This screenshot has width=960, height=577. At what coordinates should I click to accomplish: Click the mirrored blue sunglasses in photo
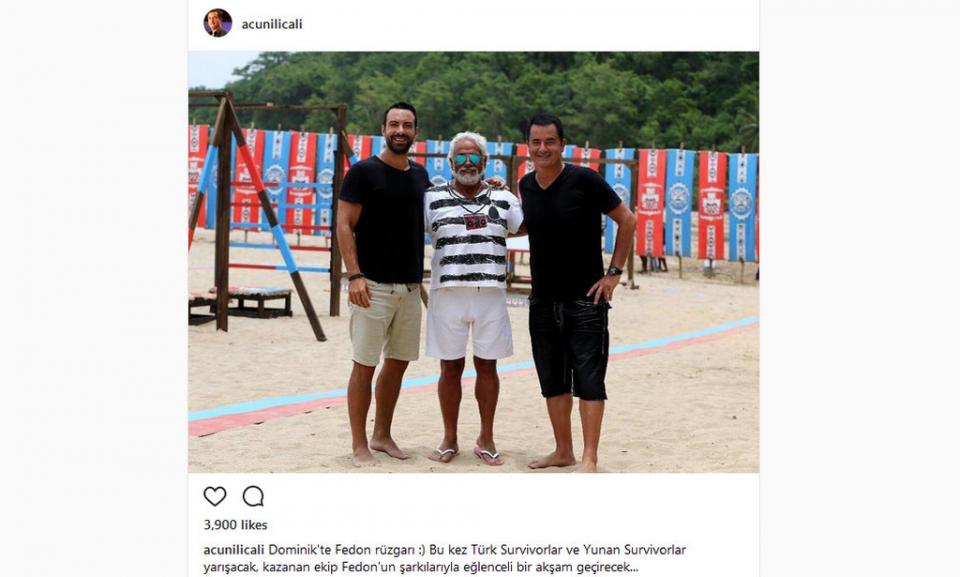(468, 159)
